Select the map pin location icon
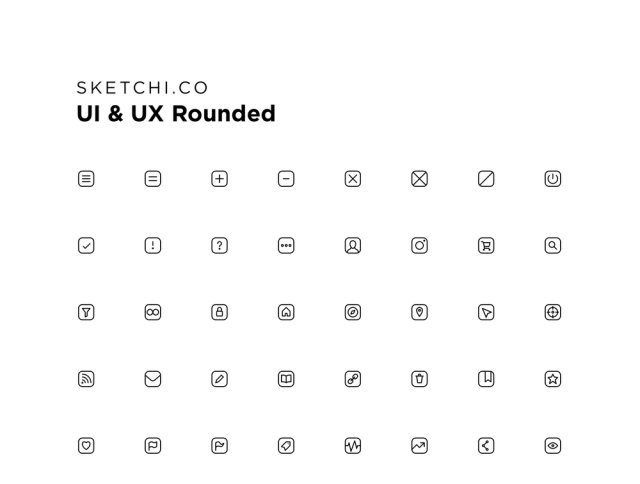Screen dimensions: 640x484 (x=420, y=312)
